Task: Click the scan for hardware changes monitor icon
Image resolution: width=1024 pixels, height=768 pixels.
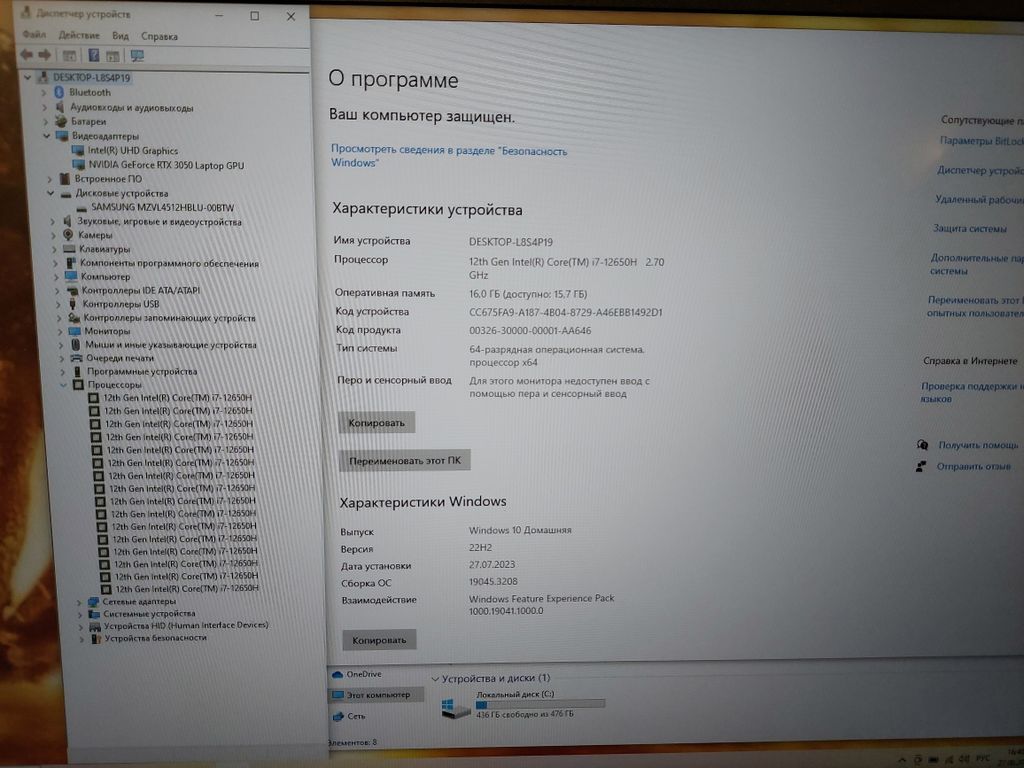Action: [x=137, y=56]
